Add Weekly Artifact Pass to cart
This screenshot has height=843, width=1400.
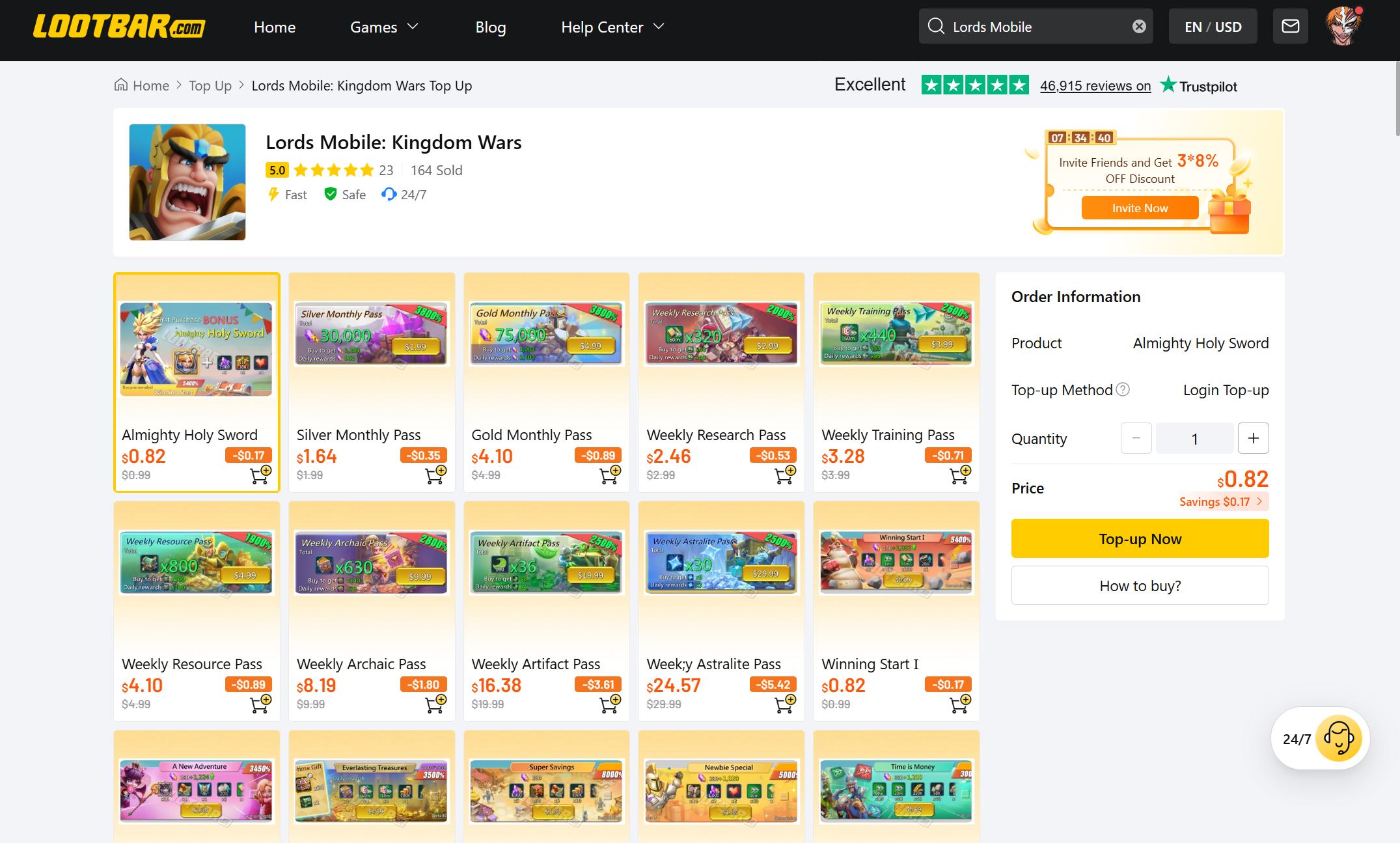tap(611, 703)
